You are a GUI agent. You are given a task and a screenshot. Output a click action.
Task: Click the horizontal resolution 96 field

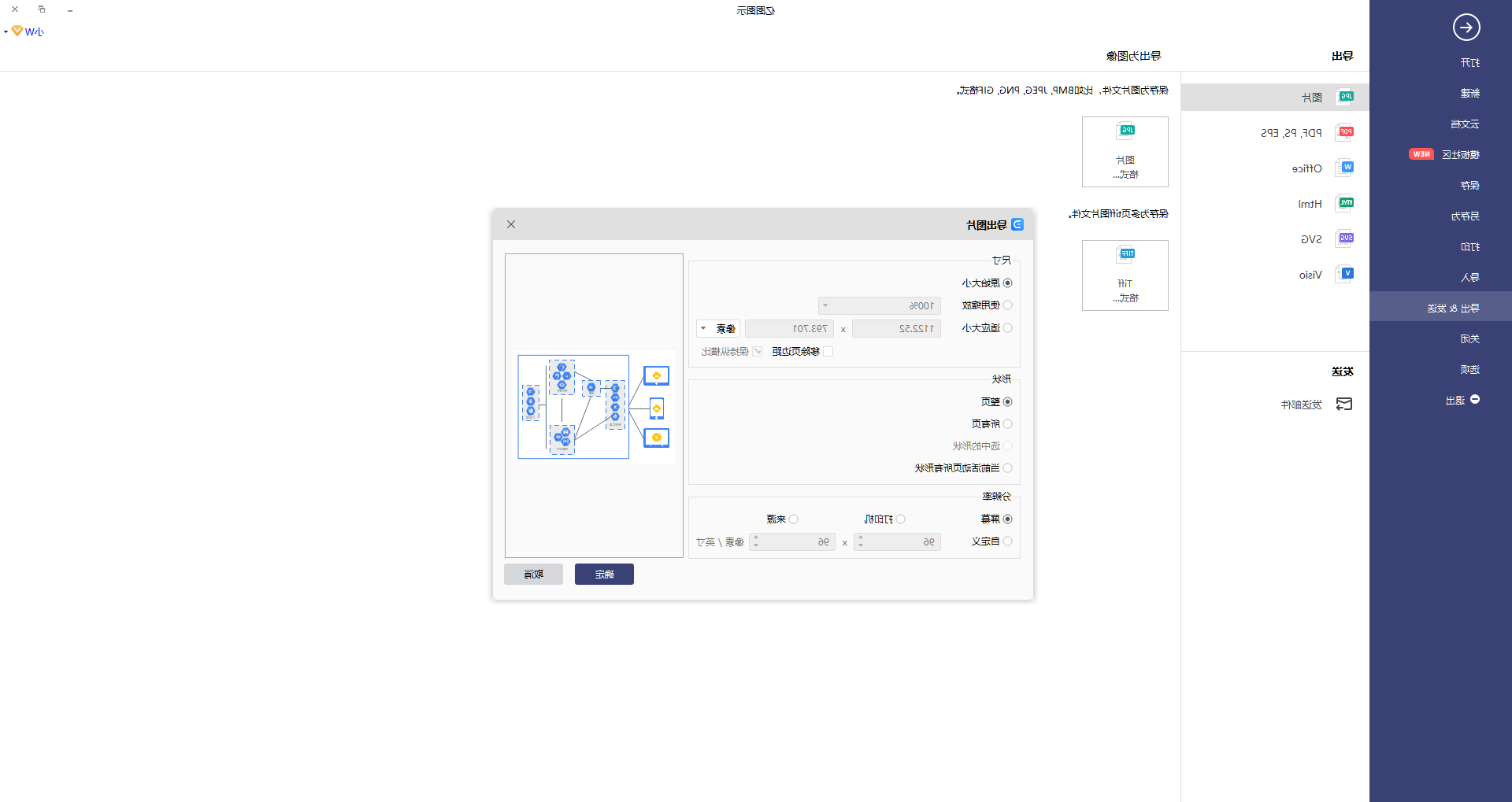pyautogui.click(x=897, y=541)
